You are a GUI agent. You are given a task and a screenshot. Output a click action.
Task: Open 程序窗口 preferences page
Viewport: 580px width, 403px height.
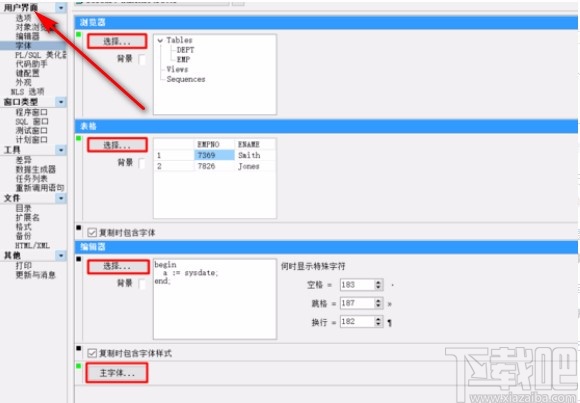click(x=31, y=112)
